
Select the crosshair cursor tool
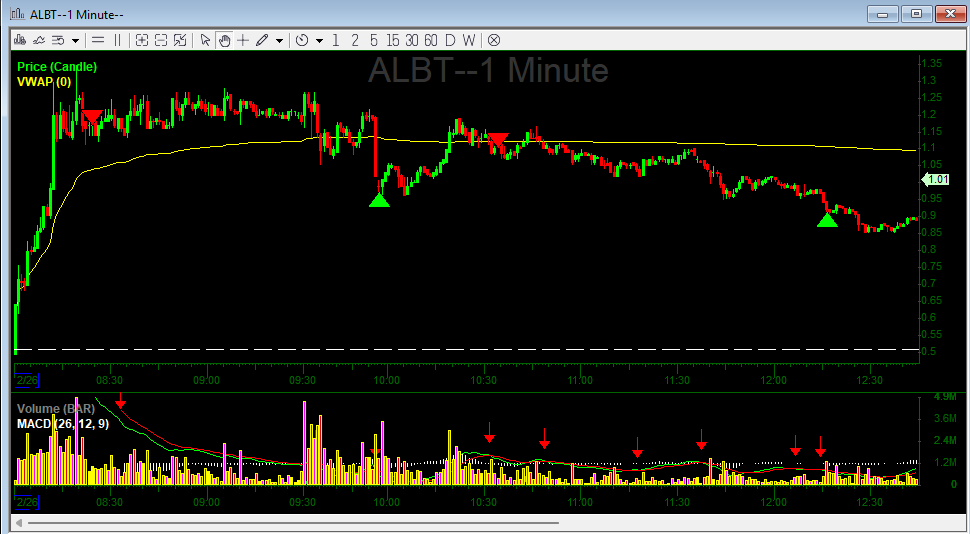243,40
